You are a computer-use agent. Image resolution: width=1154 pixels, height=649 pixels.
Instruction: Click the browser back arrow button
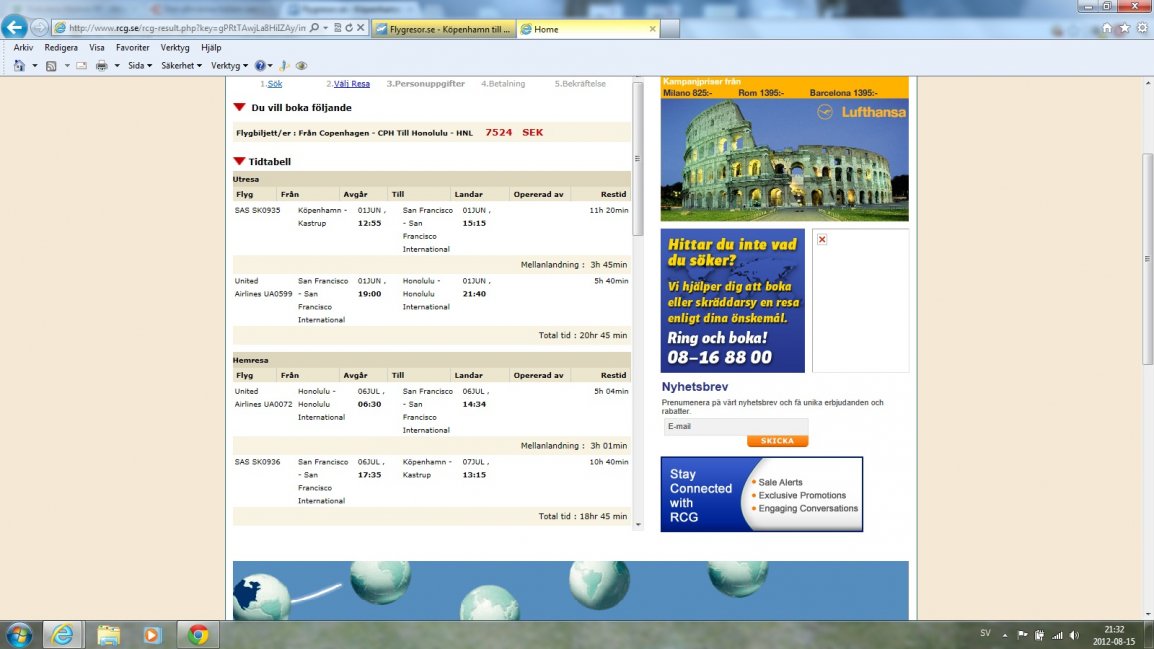(x=15, y=27)
